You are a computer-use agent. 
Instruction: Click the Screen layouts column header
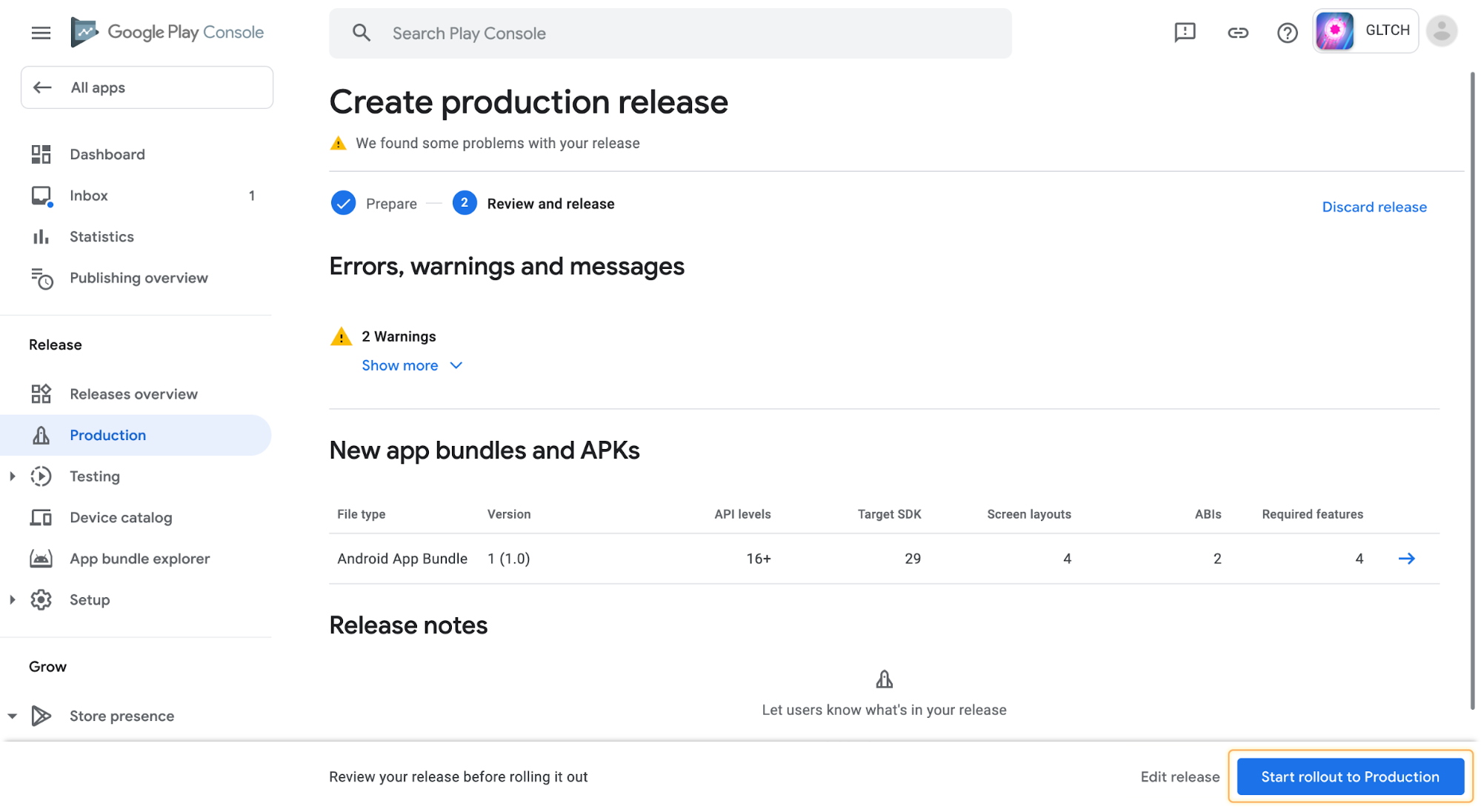pyautogui.click(x=1028, y=514)
